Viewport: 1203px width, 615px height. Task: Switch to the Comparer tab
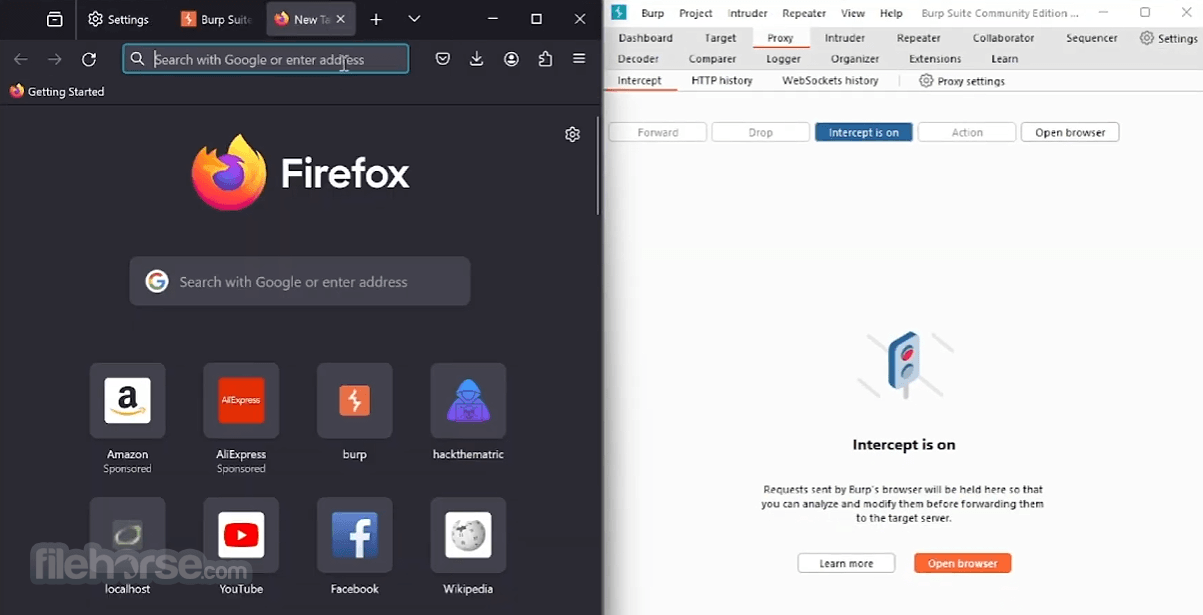(x=712, y=59)
